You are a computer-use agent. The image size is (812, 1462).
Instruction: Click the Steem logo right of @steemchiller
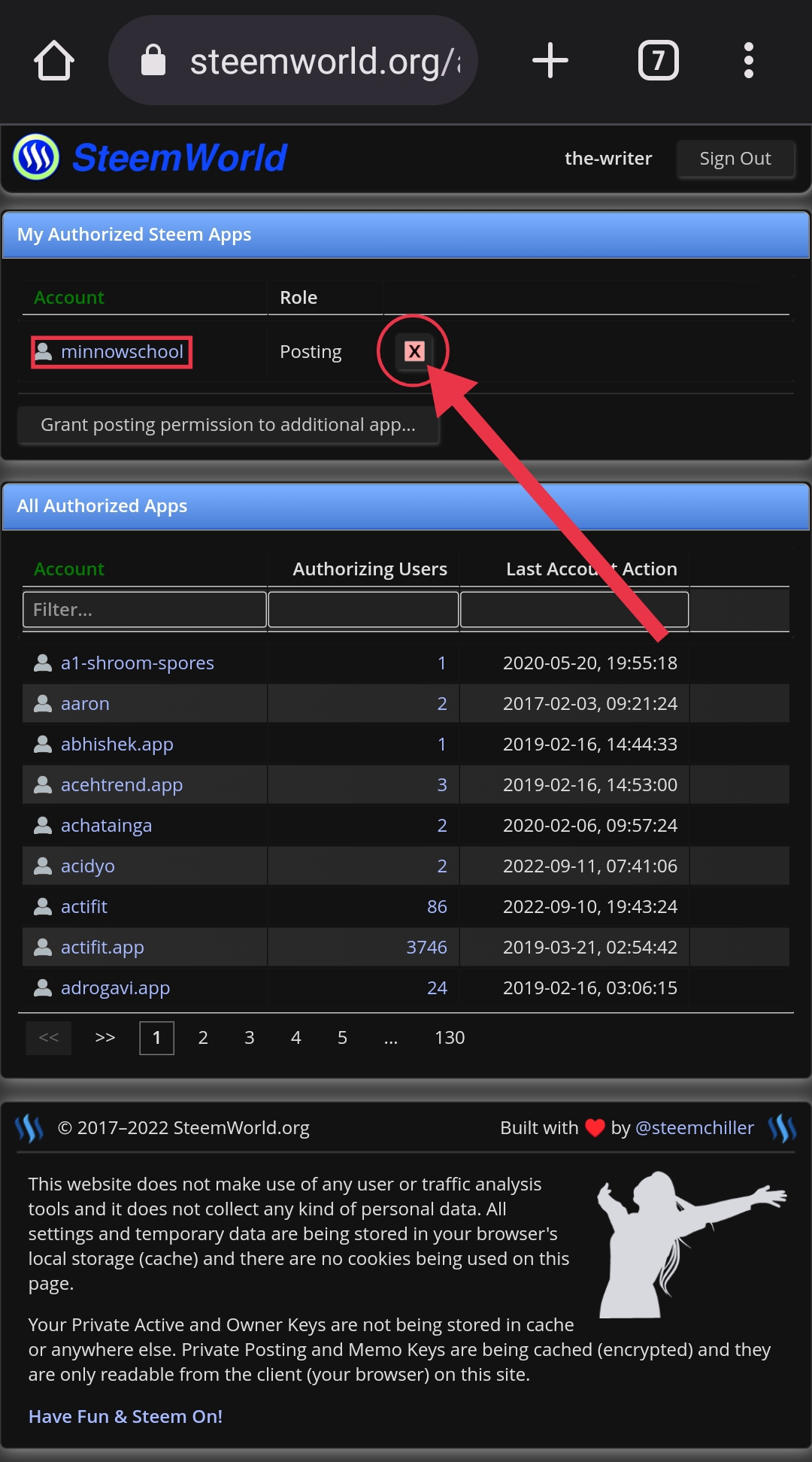[782, 1128]
